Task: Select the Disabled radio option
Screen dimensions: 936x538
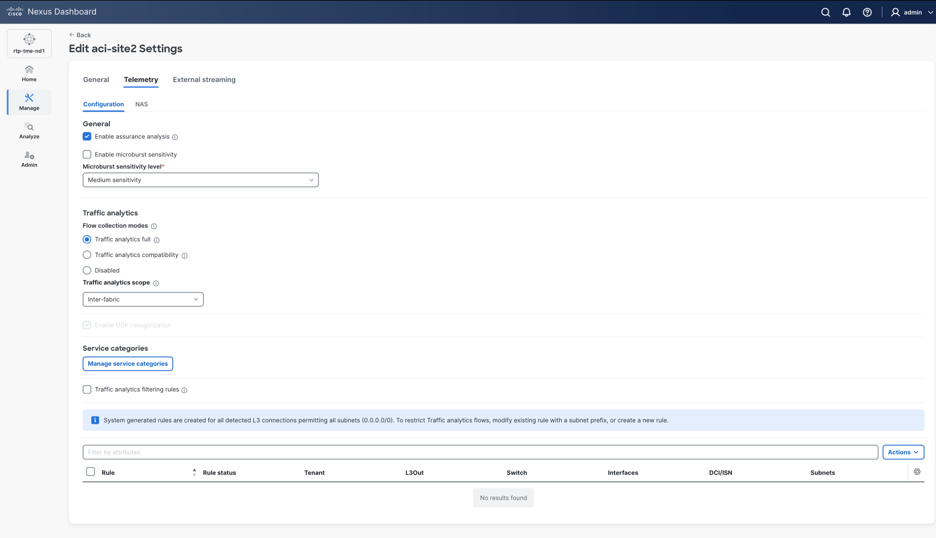Action: [x=87, y=270]
